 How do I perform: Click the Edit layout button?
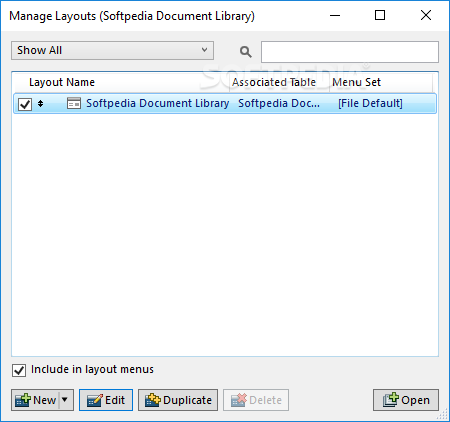(106, 400)
